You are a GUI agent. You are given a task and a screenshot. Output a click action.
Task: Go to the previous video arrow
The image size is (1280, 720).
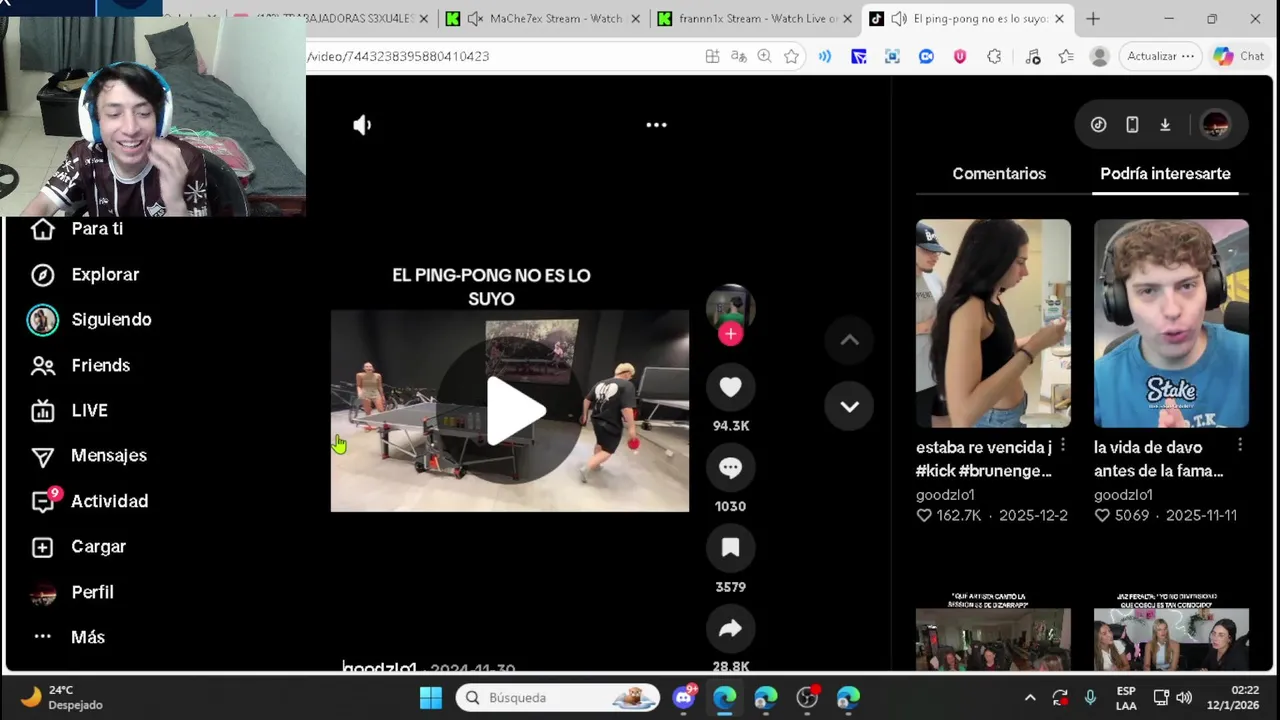click(849, 340)
